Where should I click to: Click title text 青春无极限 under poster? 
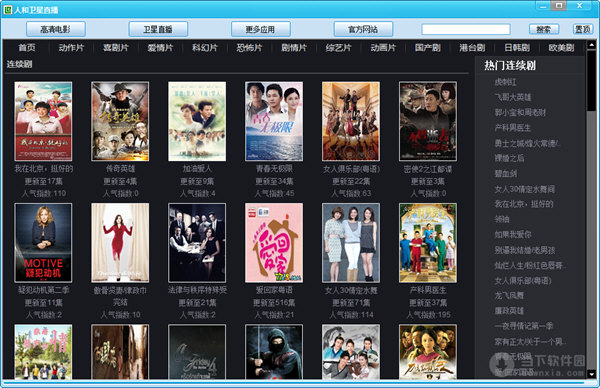pos(274,168)
